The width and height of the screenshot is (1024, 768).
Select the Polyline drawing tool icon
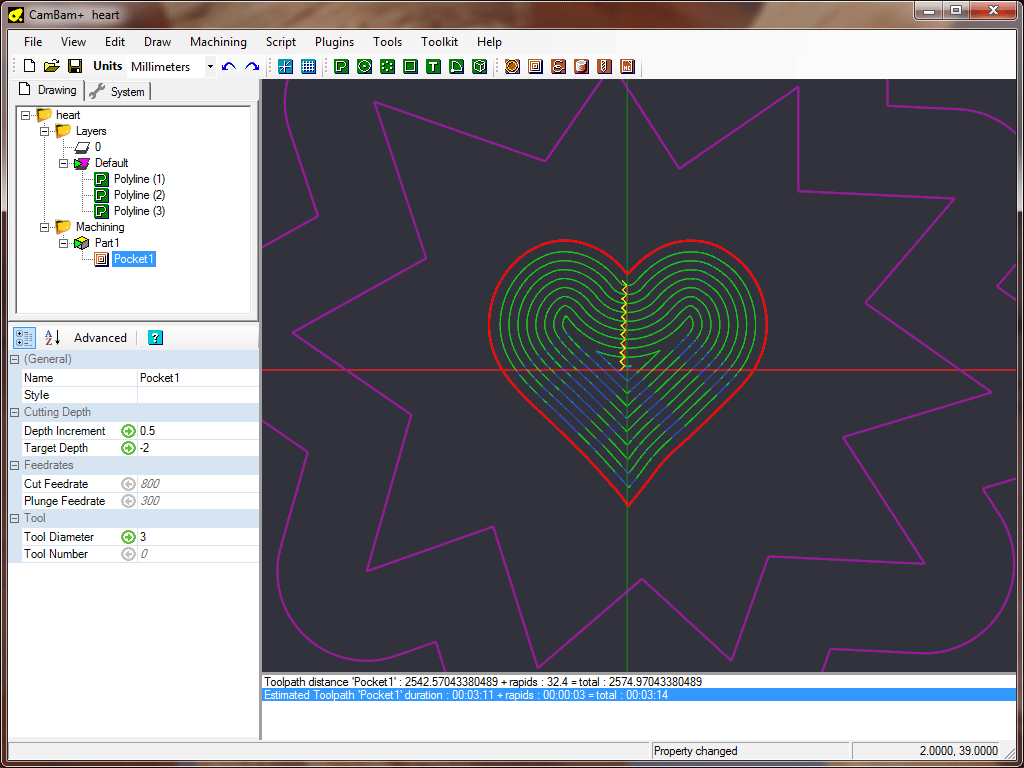click(341, 66)
